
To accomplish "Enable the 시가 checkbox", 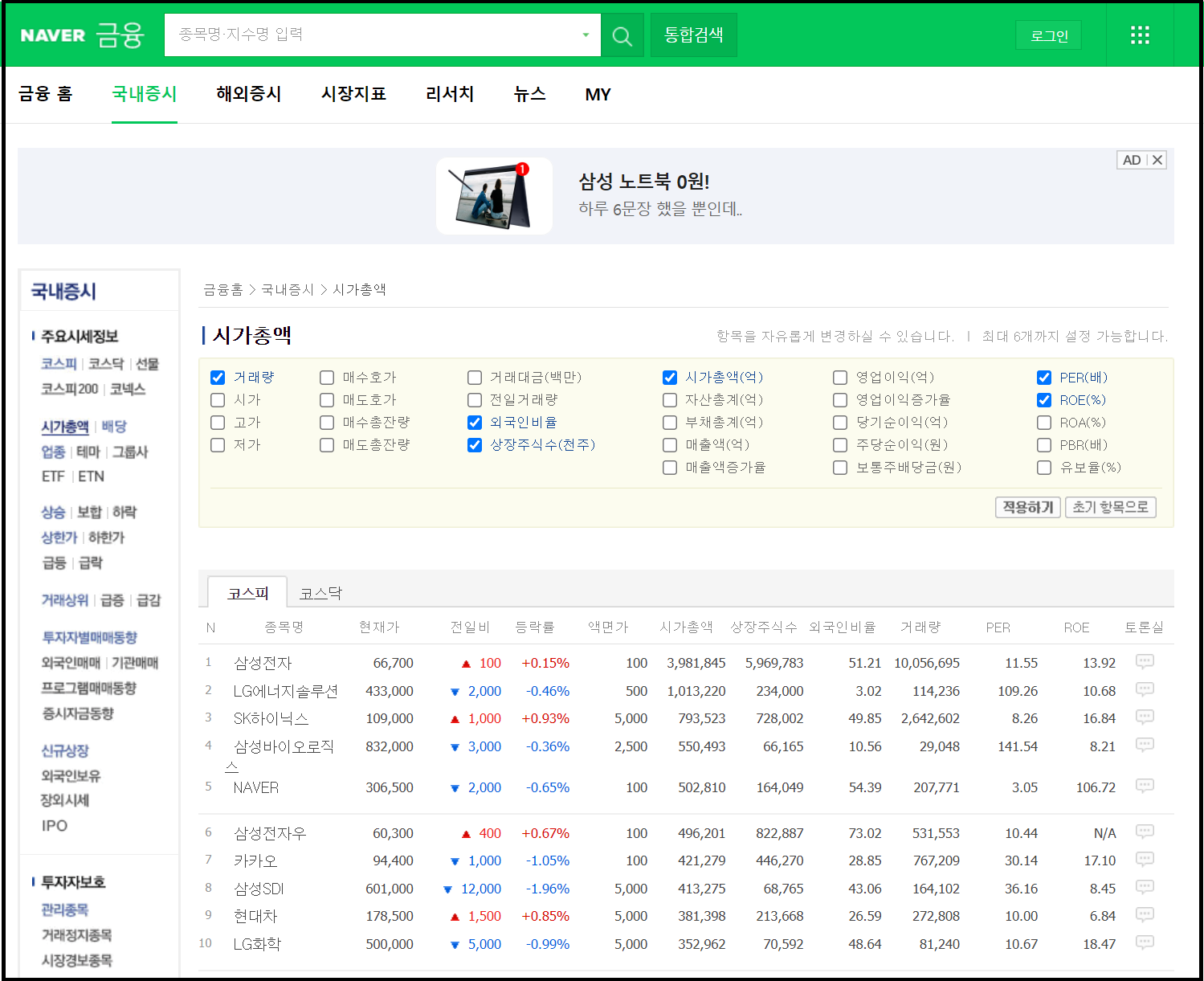I will click(x=218, y=400).
